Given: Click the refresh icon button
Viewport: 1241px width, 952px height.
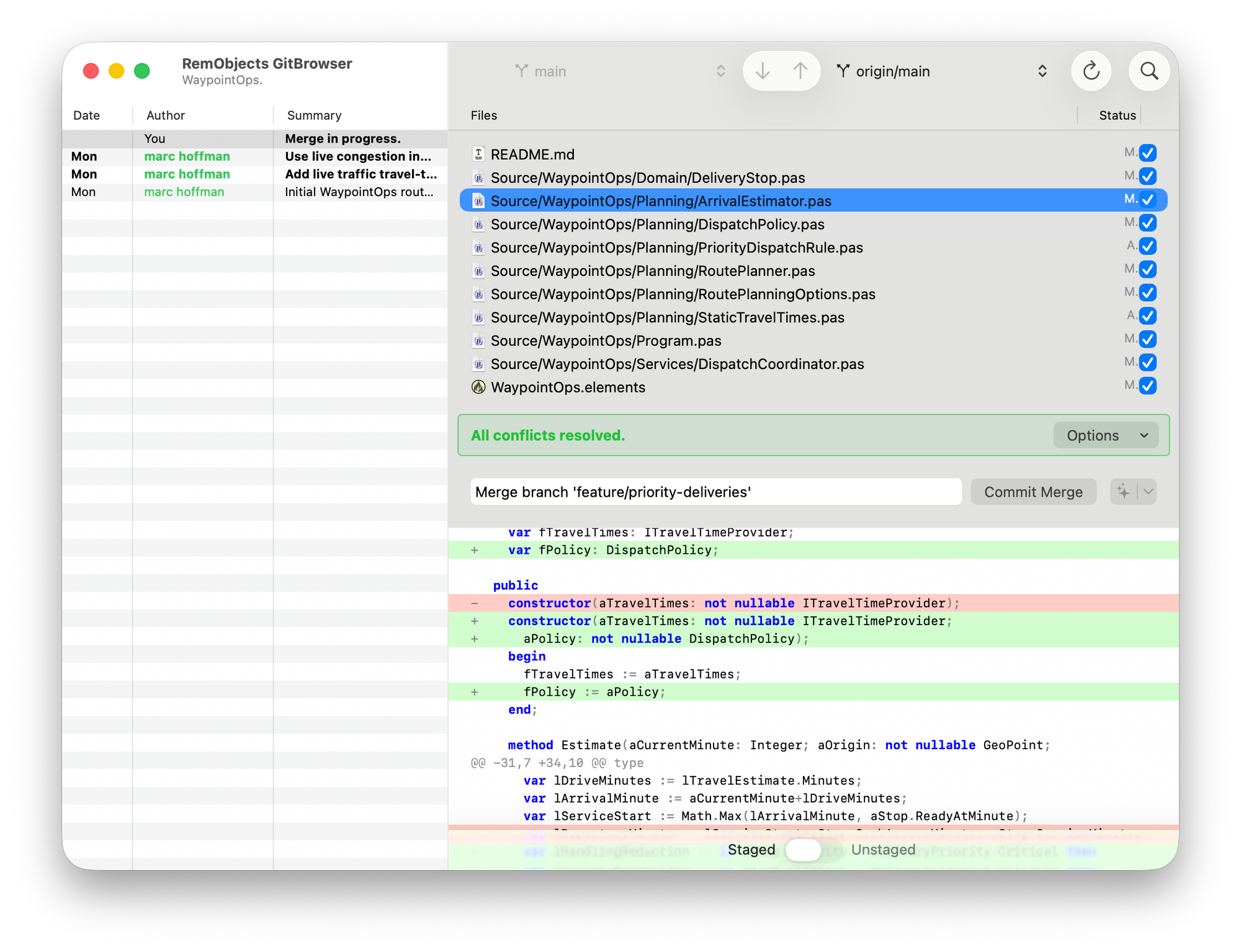Looking at the screenshot, I should [1091, 71].
